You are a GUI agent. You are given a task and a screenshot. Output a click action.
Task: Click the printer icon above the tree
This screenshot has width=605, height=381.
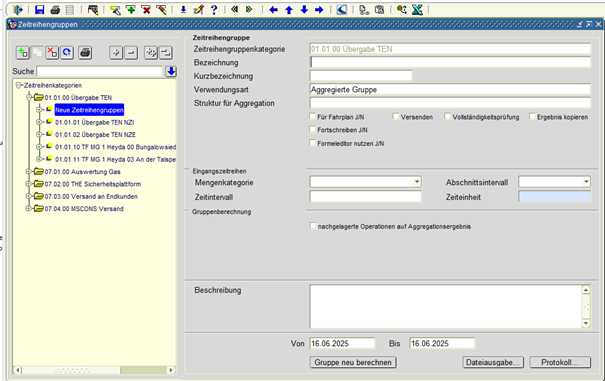pyautogui.click(x=85, y=52)
